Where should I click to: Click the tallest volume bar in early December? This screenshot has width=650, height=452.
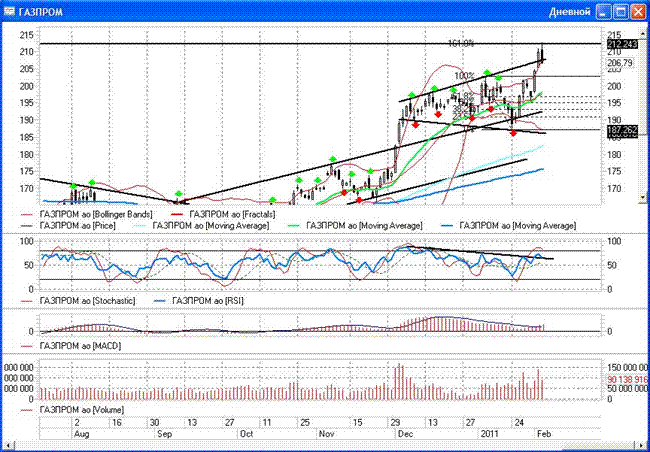point(400,382)
